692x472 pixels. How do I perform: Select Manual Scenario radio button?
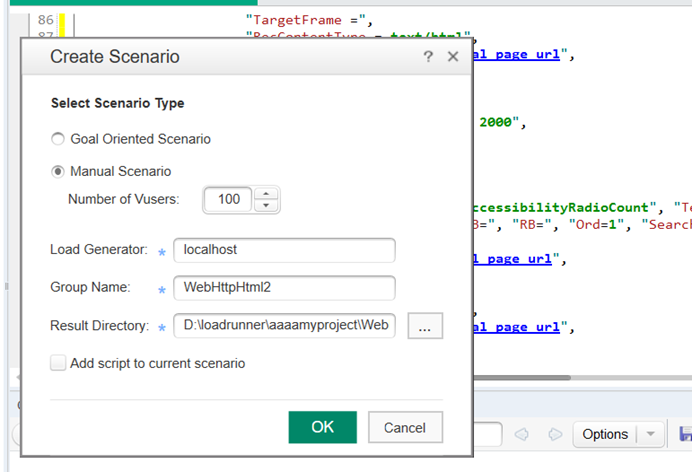pos(58,171)
